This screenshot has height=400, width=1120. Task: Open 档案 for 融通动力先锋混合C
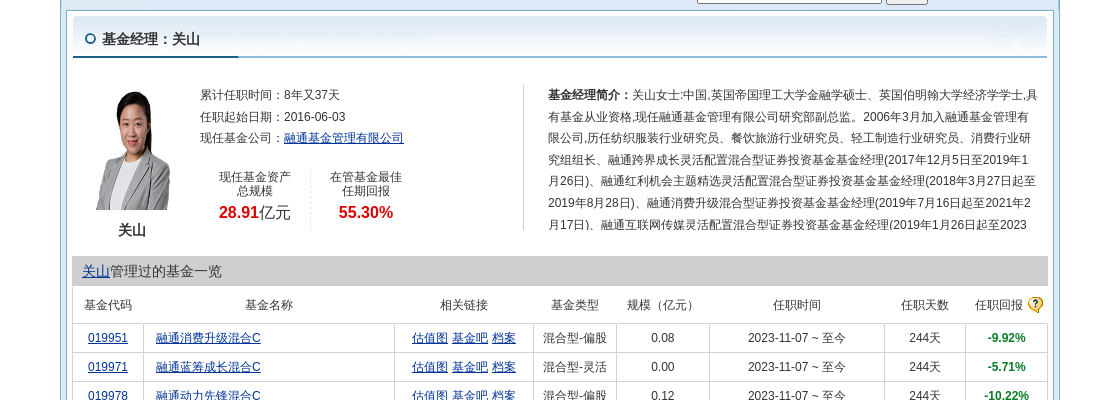[x=504, y=395]
